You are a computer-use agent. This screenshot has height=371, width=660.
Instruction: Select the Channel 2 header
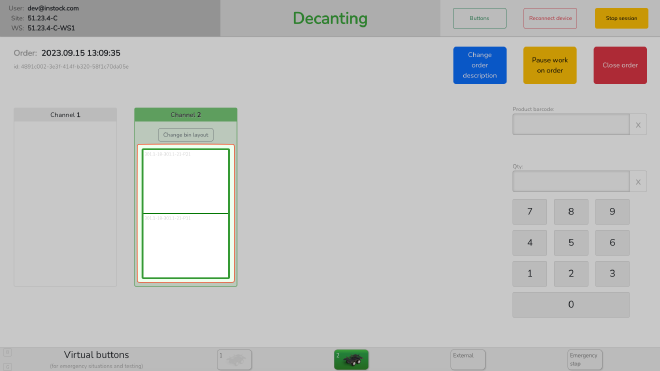point(186,115)
